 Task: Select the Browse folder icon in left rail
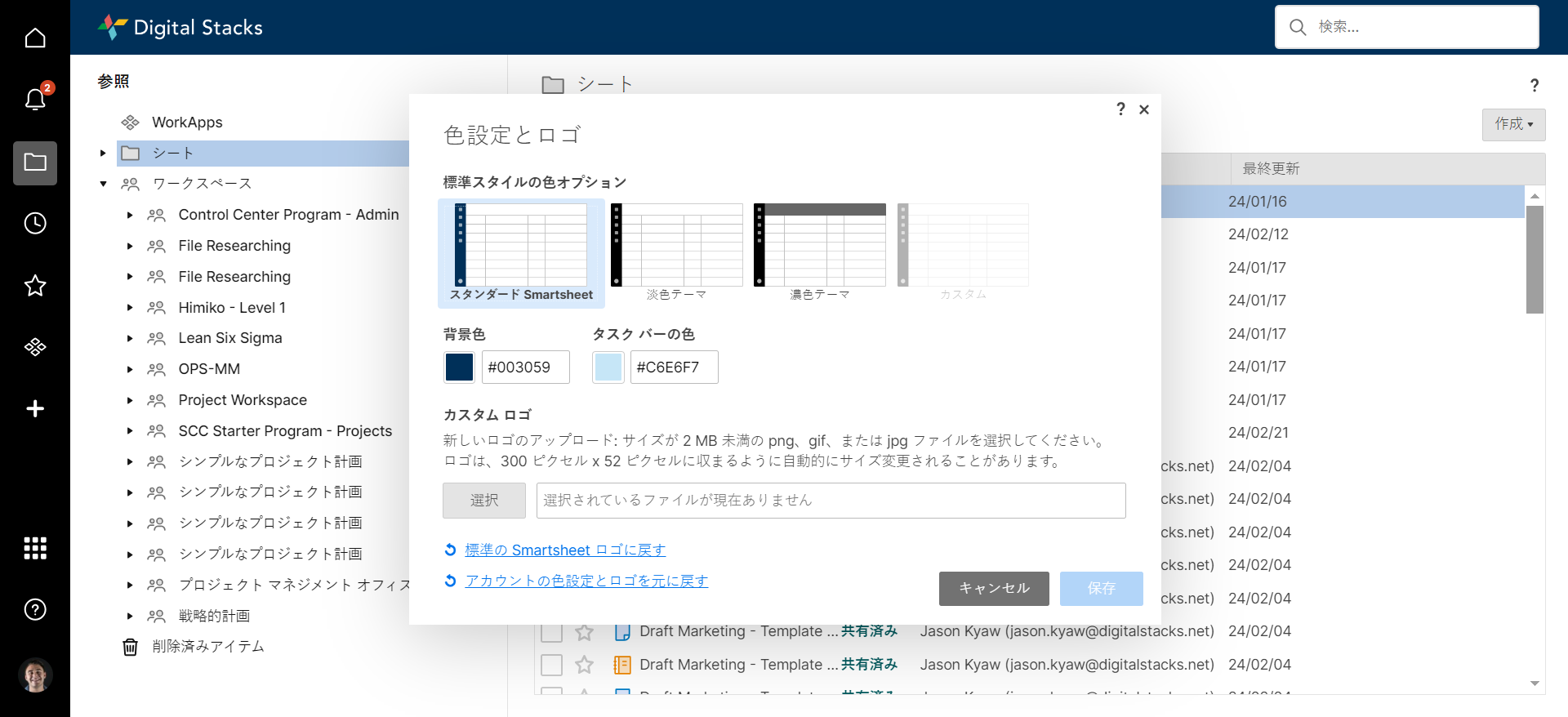tap(35, 162)
